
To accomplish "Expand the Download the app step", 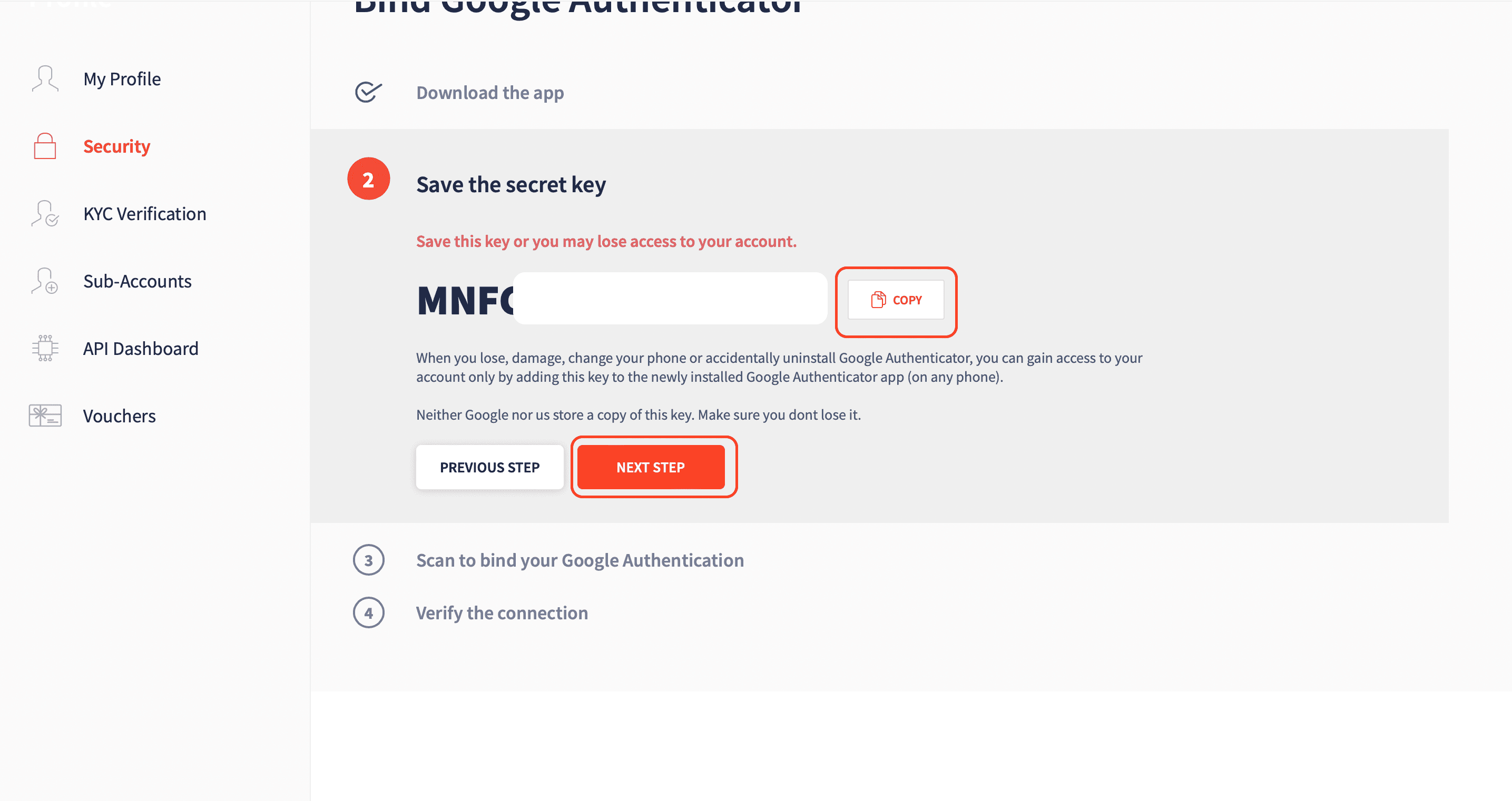I will (x=490, y=93).
